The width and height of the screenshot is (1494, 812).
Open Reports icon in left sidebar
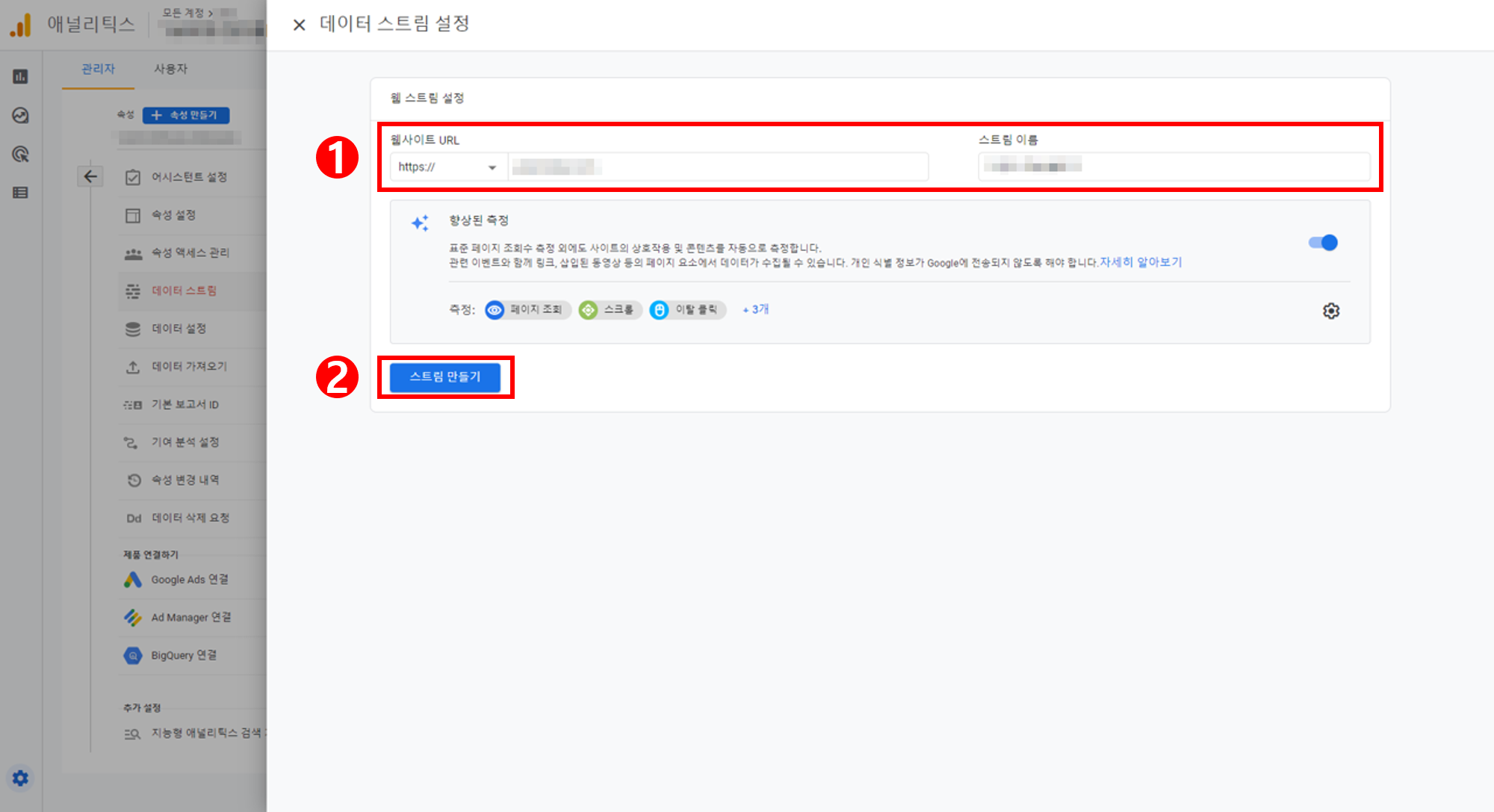(x=21, y=76)
